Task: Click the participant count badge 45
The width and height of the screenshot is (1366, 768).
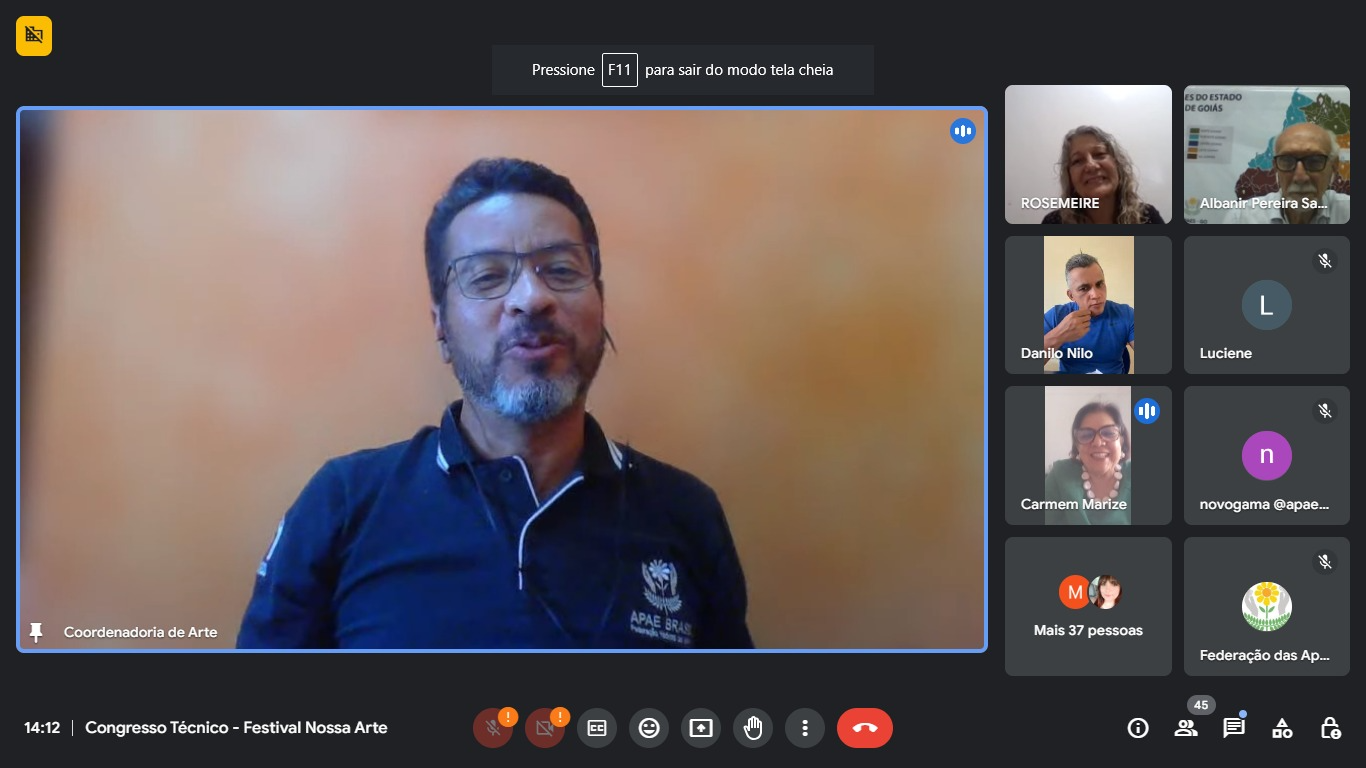Action: (x=1201, y=705)
